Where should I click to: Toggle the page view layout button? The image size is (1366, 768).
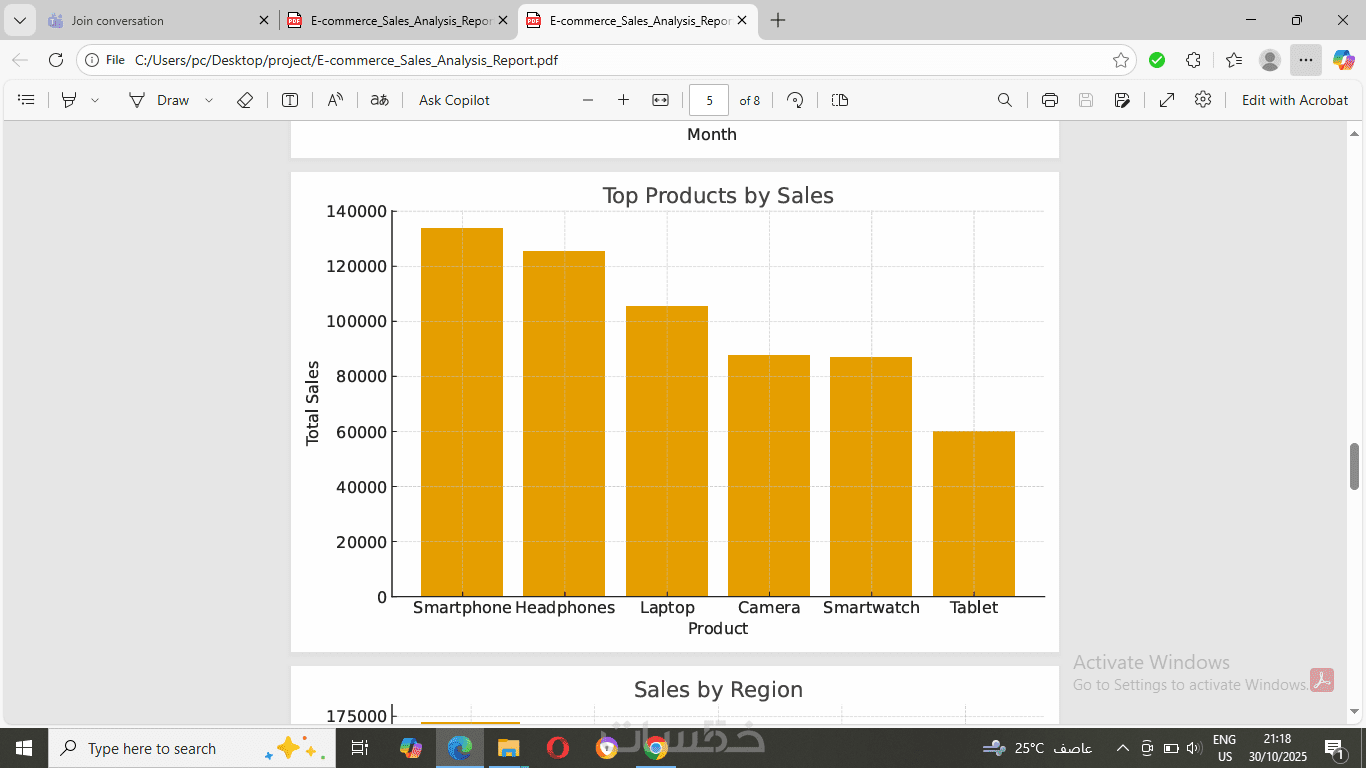click(840, 100)
